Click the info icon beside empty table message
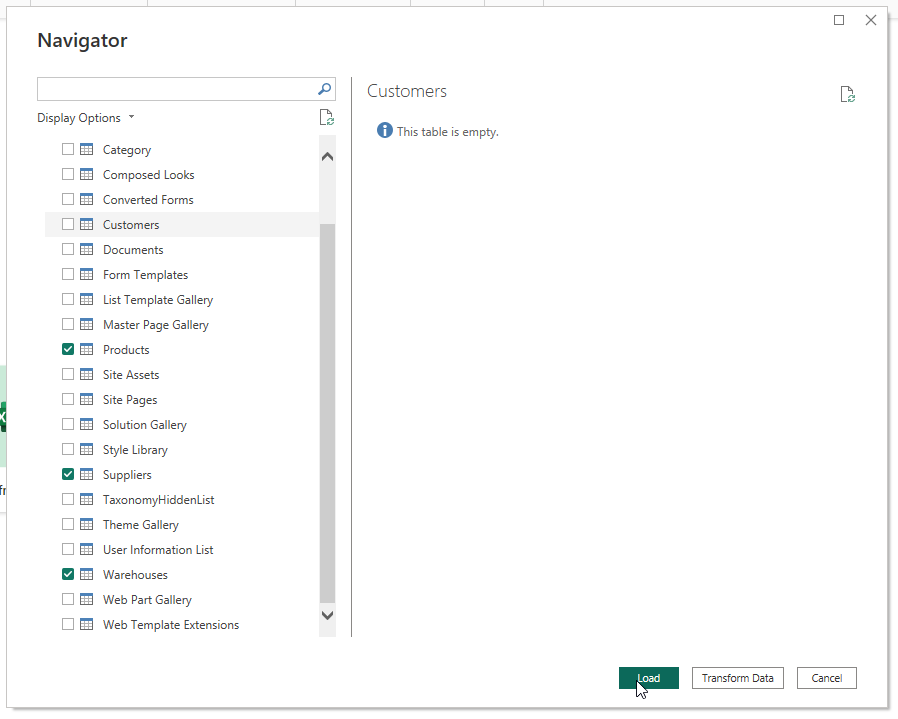 pyautogui.click(x=385, y=131)
